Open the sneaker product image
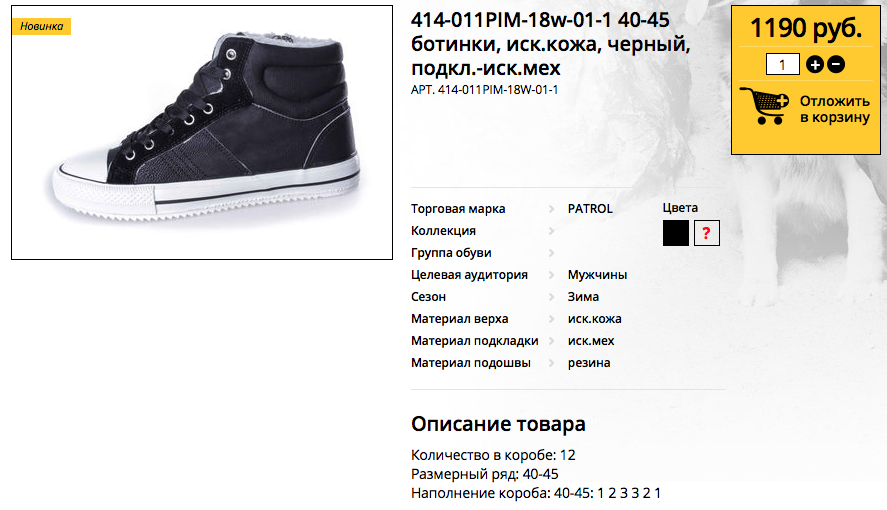This screenshot has width=887, height=510. (202, 133)
